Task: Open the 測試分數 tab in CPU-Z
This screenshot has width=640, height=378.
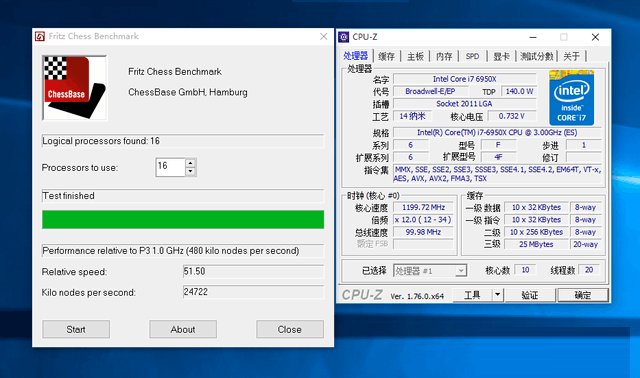Action: (x=536, y=56)
